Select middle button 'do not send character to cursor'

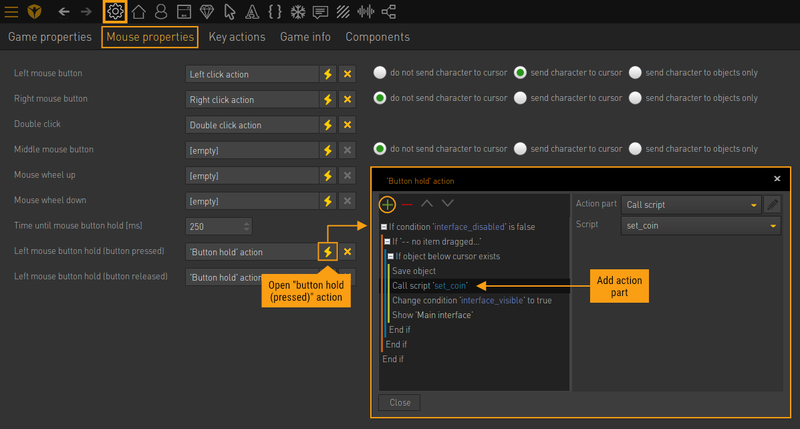pyautogui.click(x=380, y=149)
